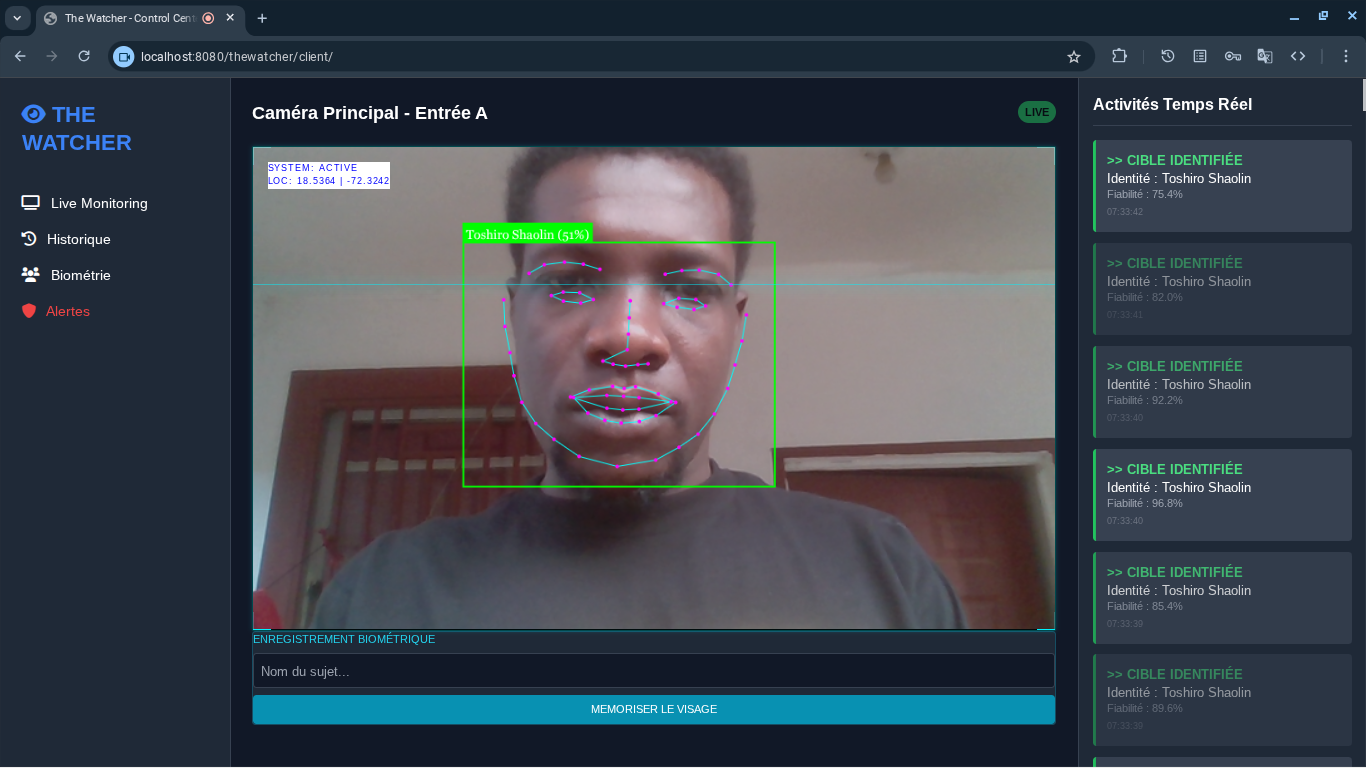The image size is (1366, 768).
Task: Open a new browser tab
Action: tap(262, 18)
